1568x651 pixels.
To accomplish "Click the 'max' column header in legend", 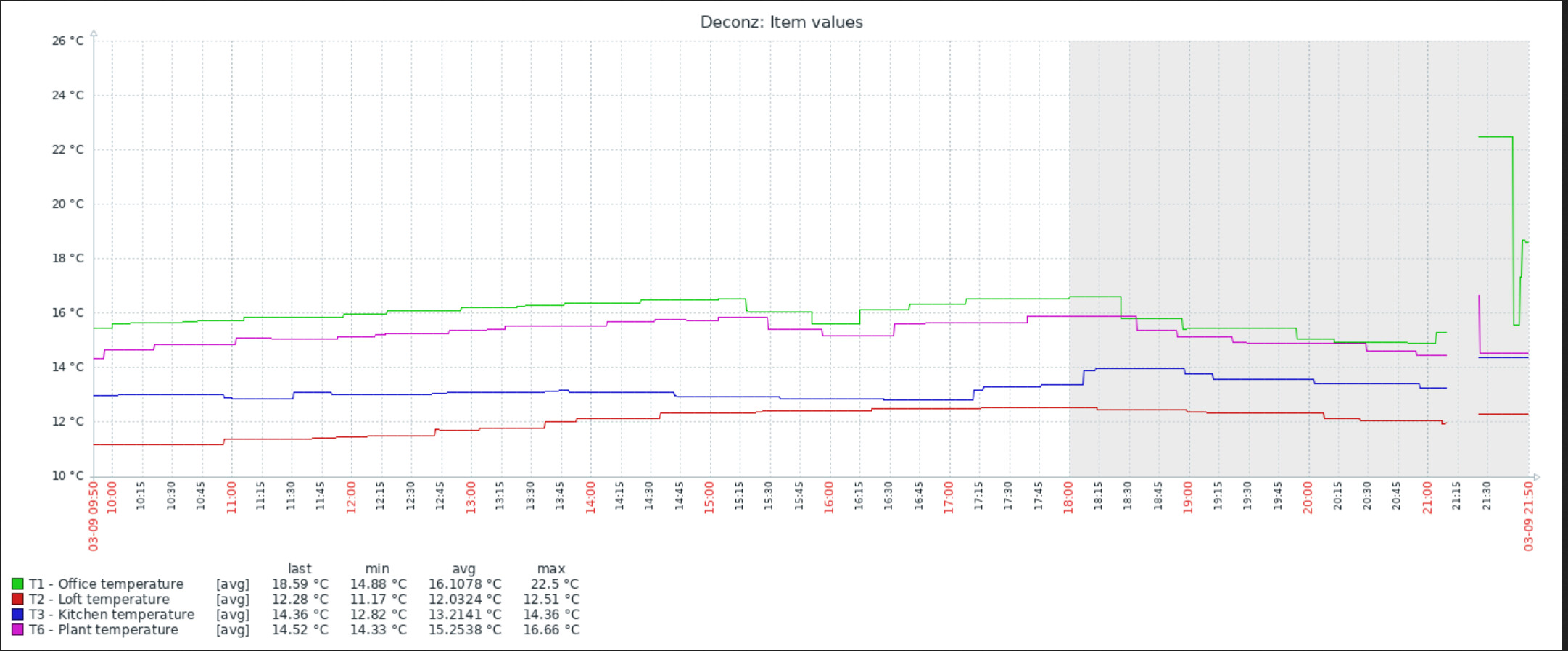I will pyautogui.click(x=550, y=569).
